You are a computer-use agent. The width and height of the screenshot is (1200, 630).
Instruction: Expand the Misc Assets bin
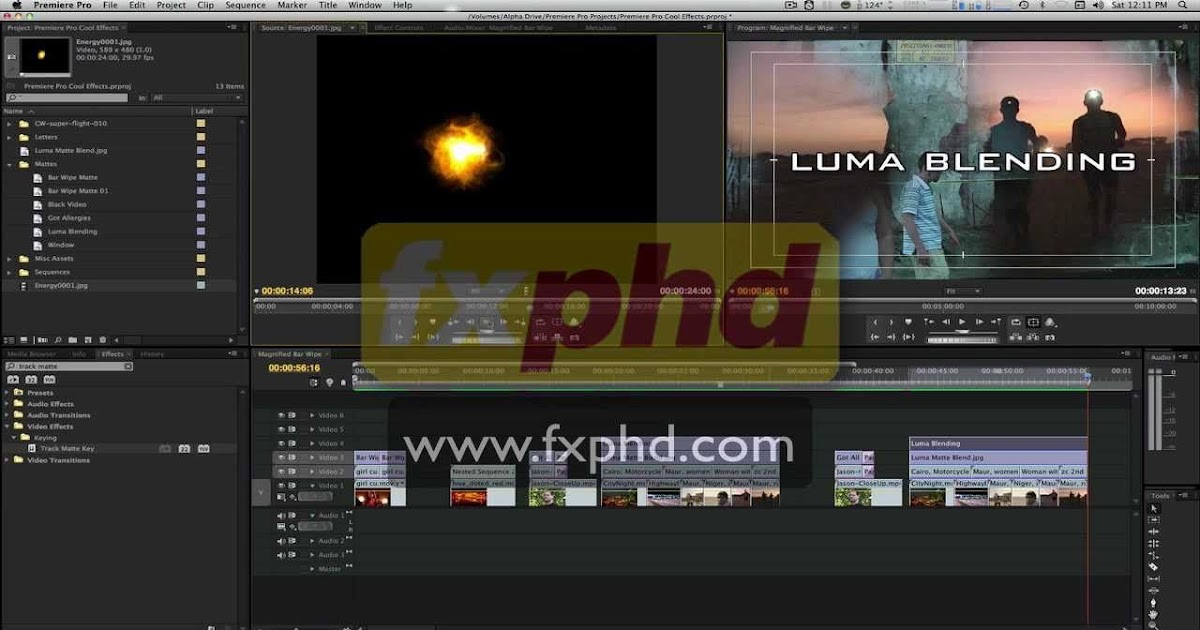point(10,258)
